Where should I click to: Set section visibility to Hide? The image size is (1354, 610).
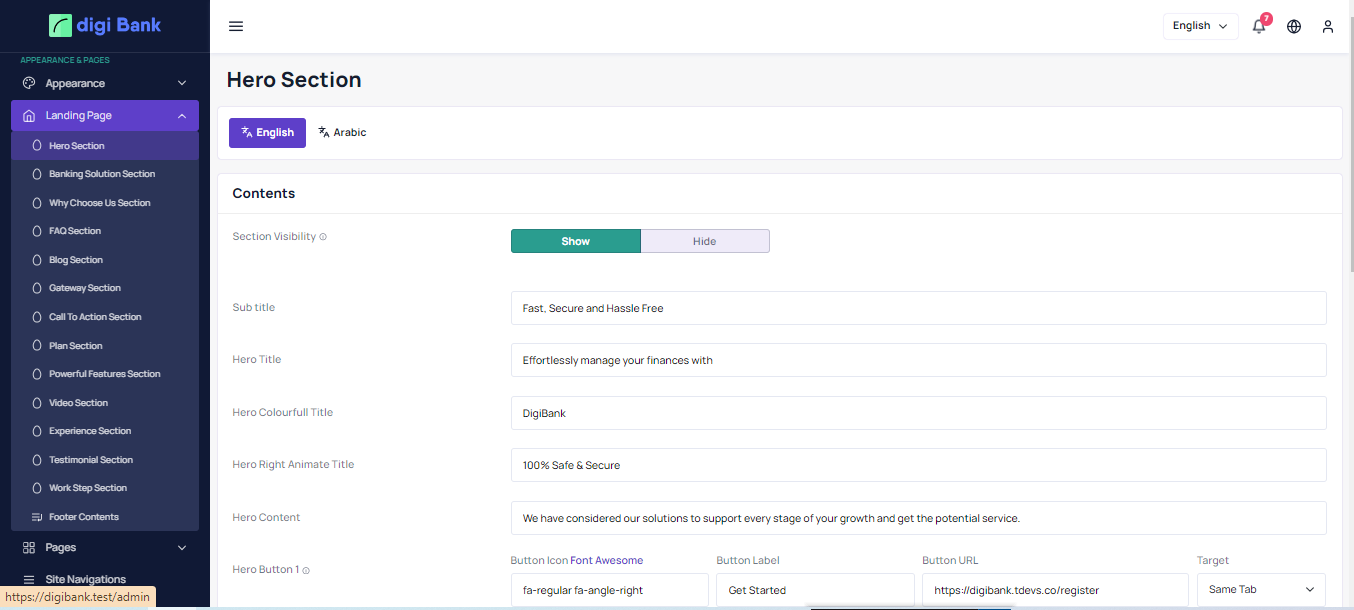tap(704, 241)
